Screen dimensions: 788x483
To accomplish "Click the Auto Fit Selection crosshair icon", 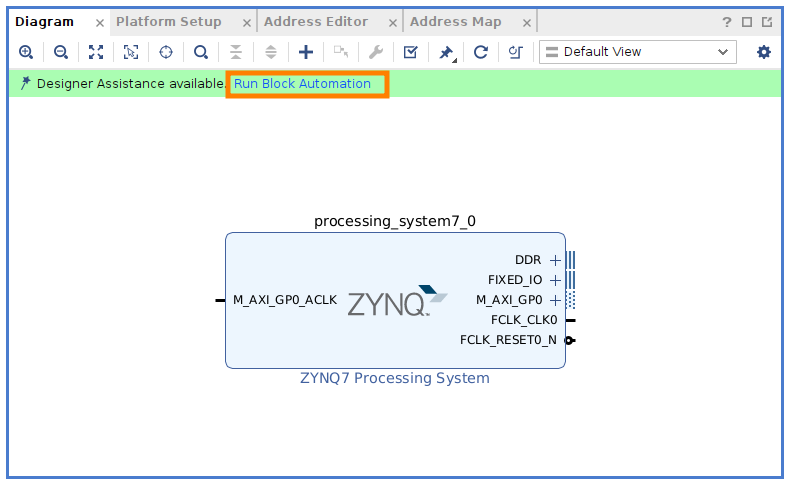I will click(166, 52).
